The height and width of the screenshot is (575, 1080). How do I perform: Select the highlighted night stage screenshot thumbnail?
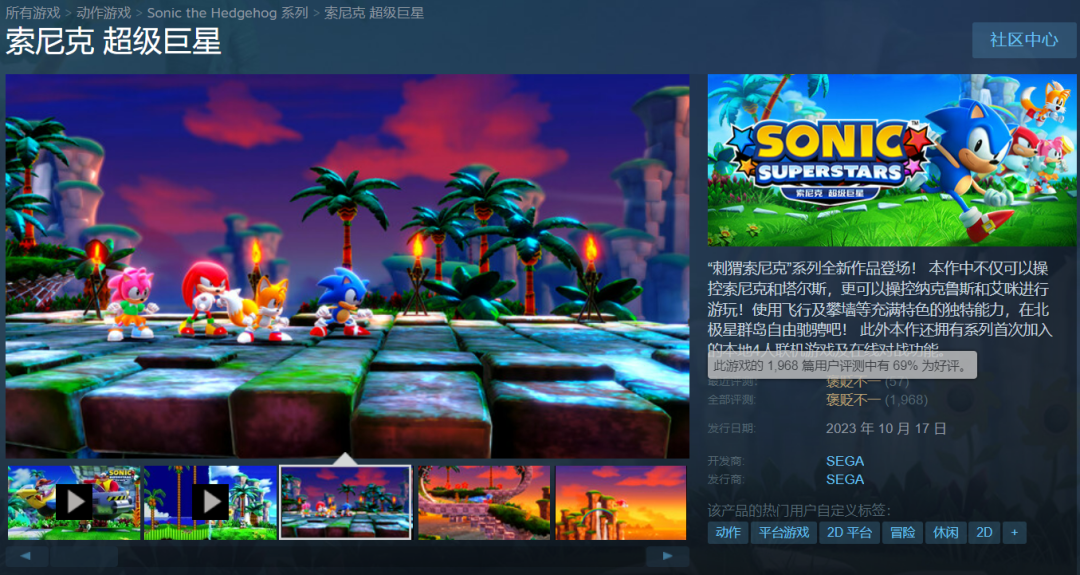pyautogui.click(x=346, y=503)
